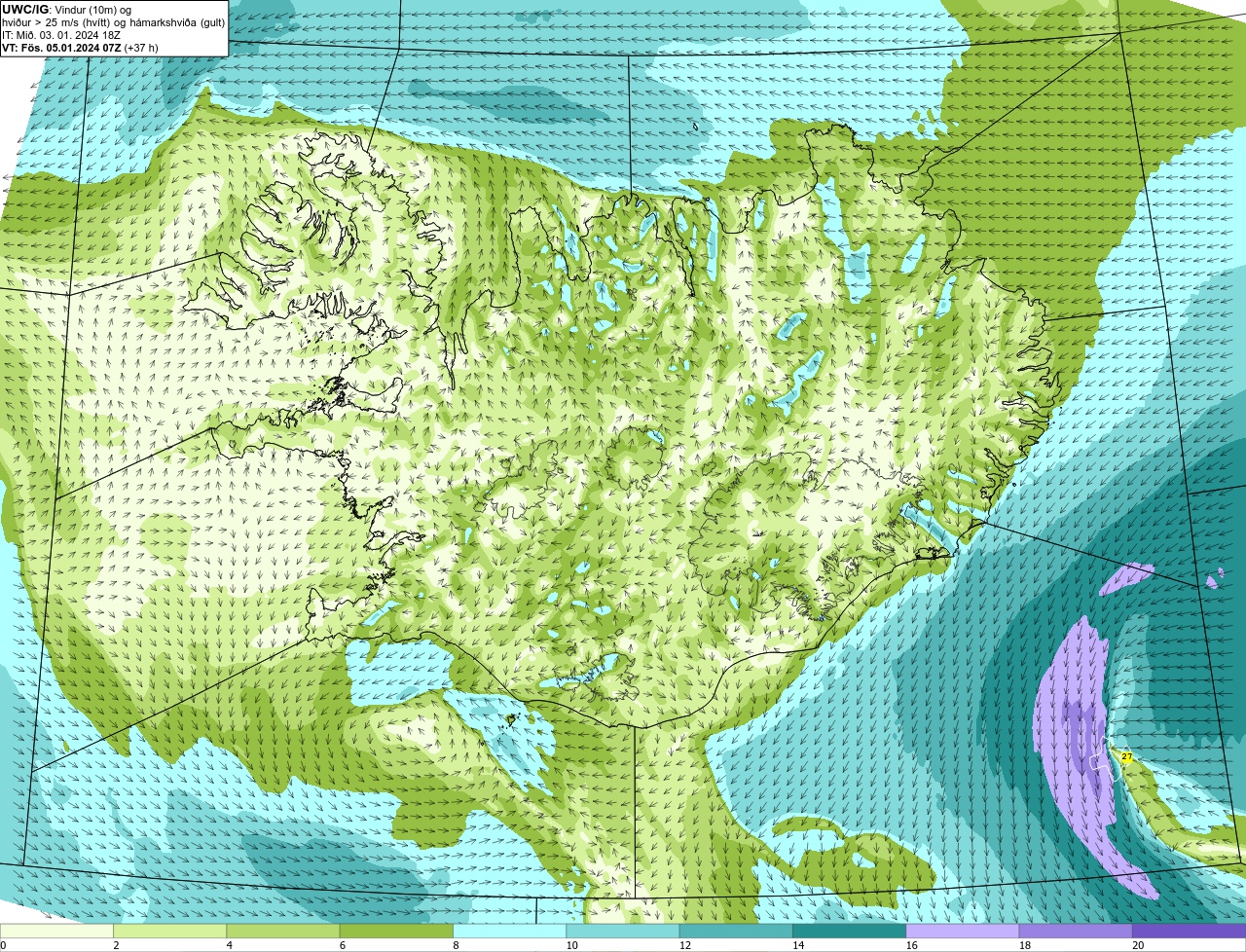Click the "2" scale label
The image size is (1246, 952).
pos(116,945)
